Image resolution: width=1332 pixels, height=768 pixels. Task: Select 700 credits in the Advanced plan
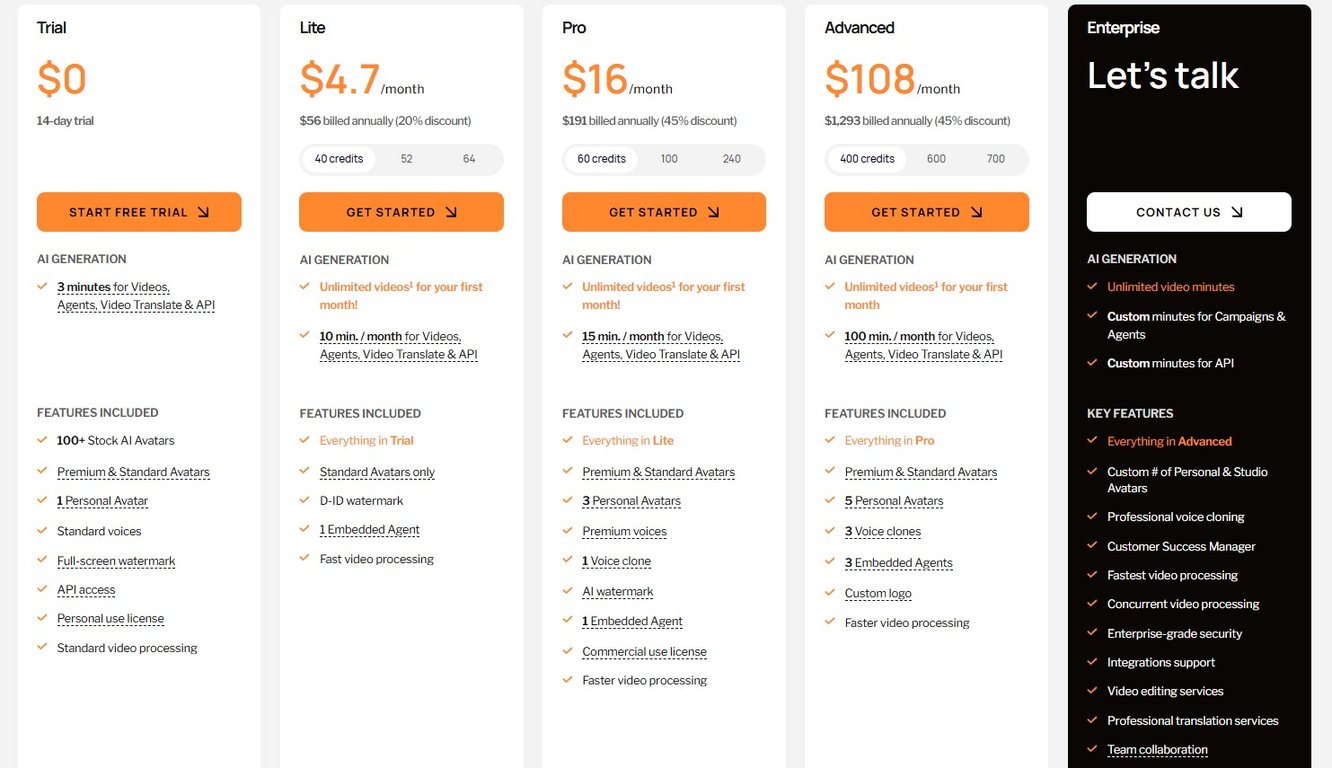pyautogui.click(x=996, y=159)
